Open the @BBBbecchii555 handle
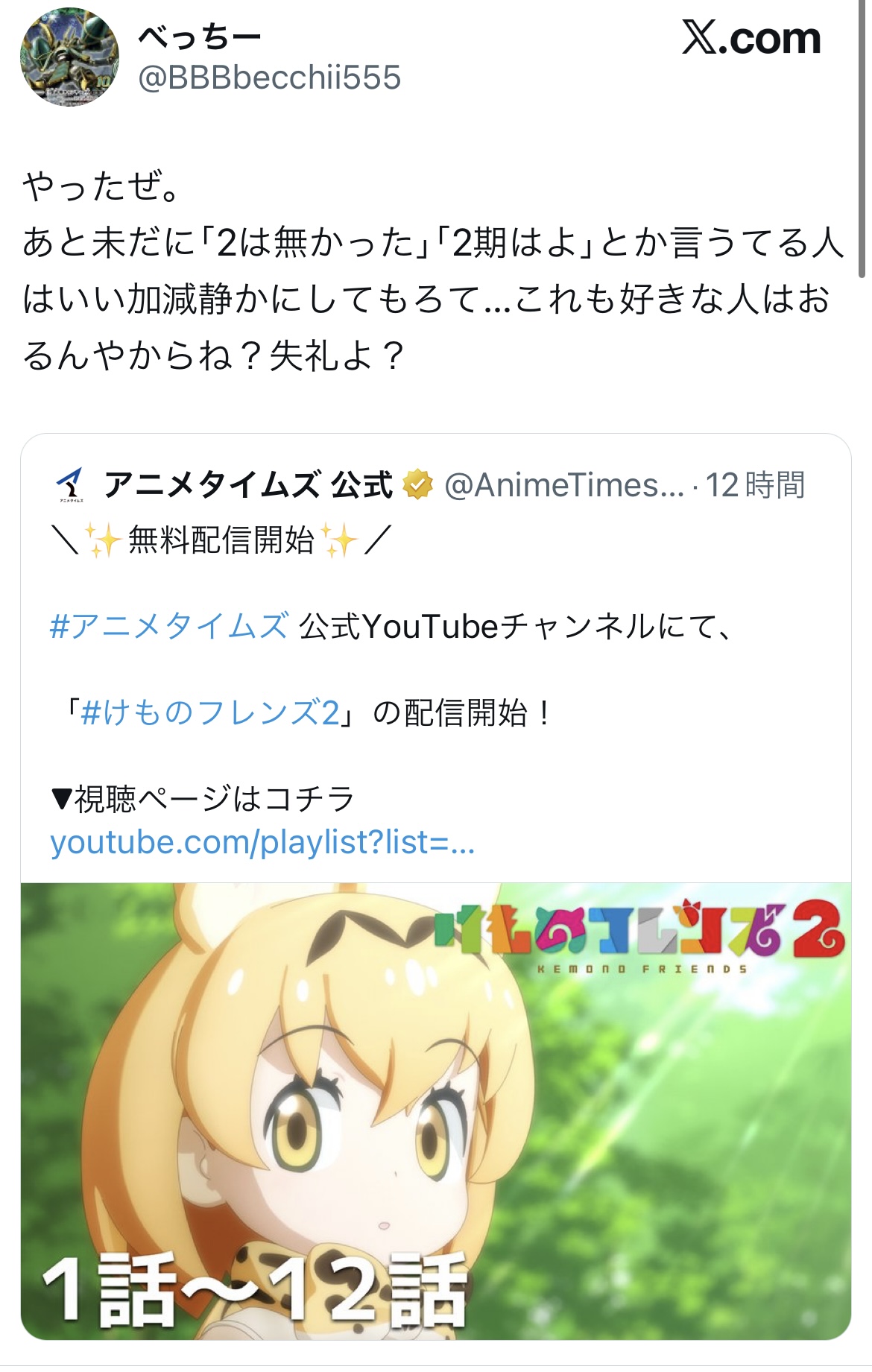 click(269, 78)
